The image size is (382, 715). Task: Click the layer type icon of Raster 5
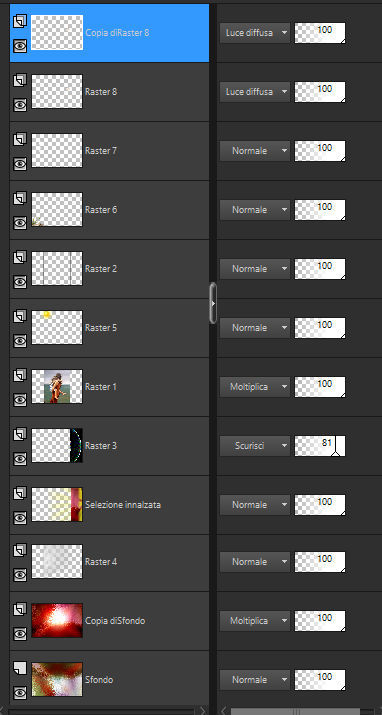[x=20, y=316]
